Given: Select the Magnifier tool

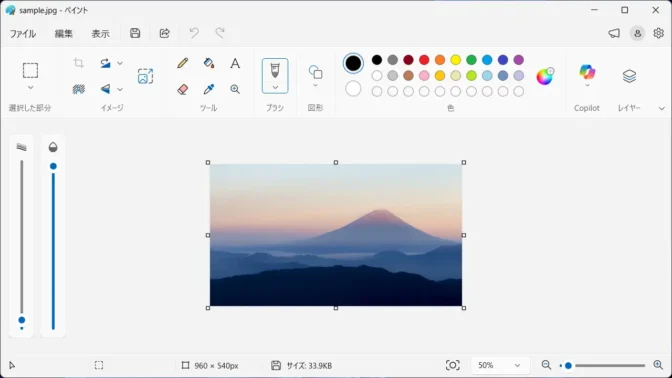Looking at the screenshot, I should point(235,89).
